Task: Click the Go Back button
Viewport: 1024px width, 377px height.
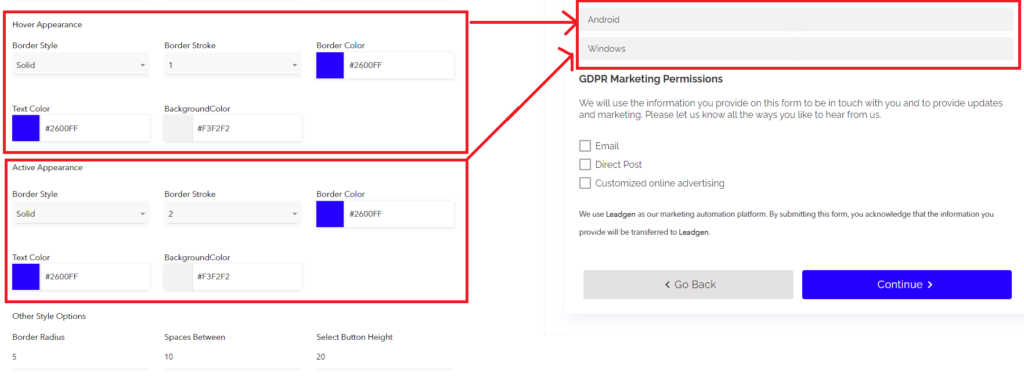Action: coord(688,285)
